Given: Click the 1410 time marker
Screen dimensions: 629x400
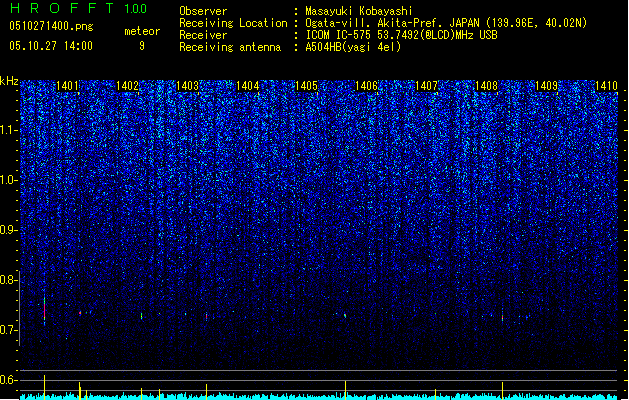Looking at the screenshot, I should coord(606,85).
